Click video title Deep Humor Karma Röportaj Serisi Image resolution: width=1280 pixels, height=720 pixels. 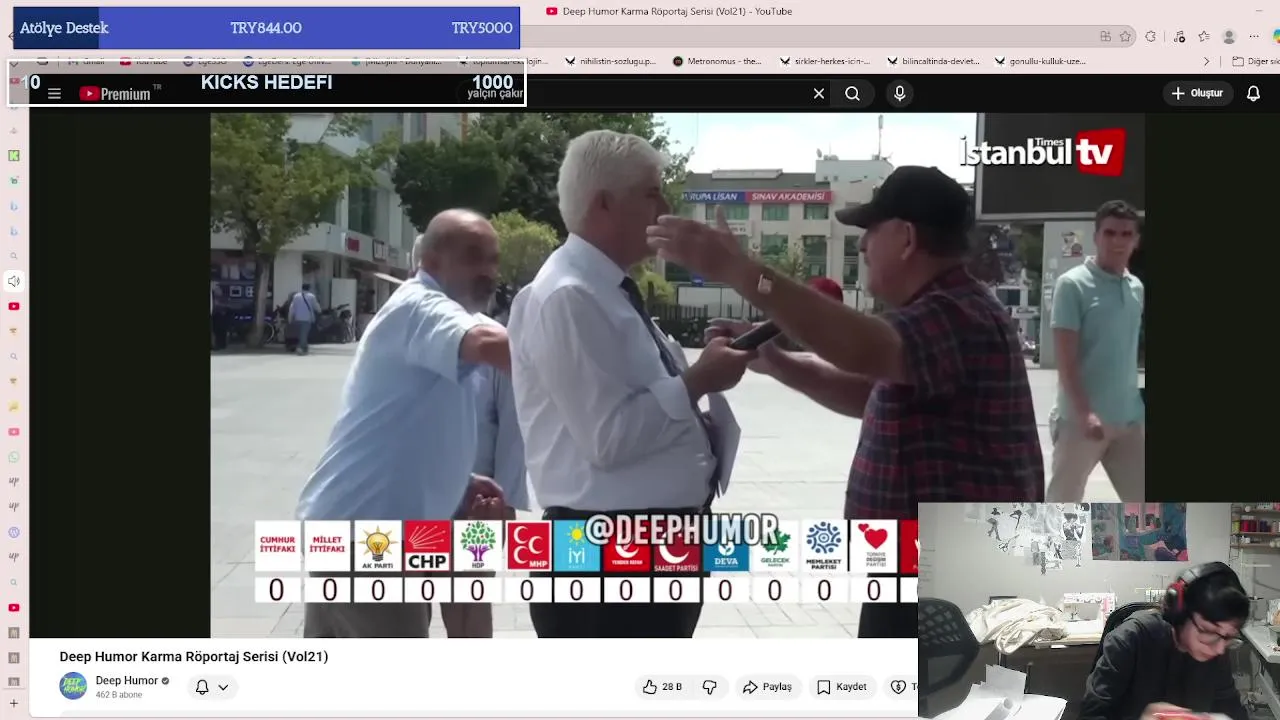tap(194, 656)
